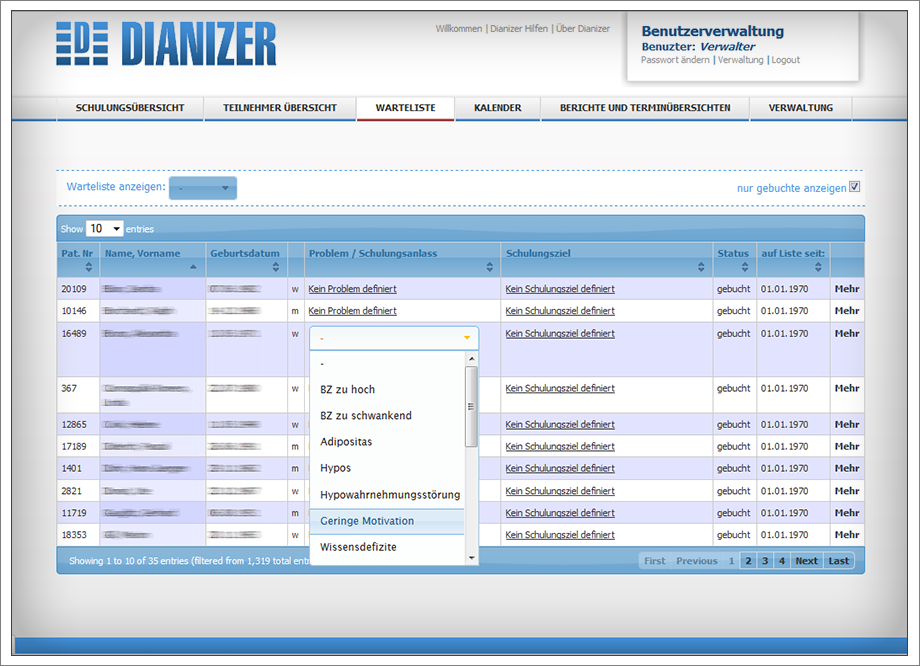Click Verwaltung link in user box

tap(740, 60)
